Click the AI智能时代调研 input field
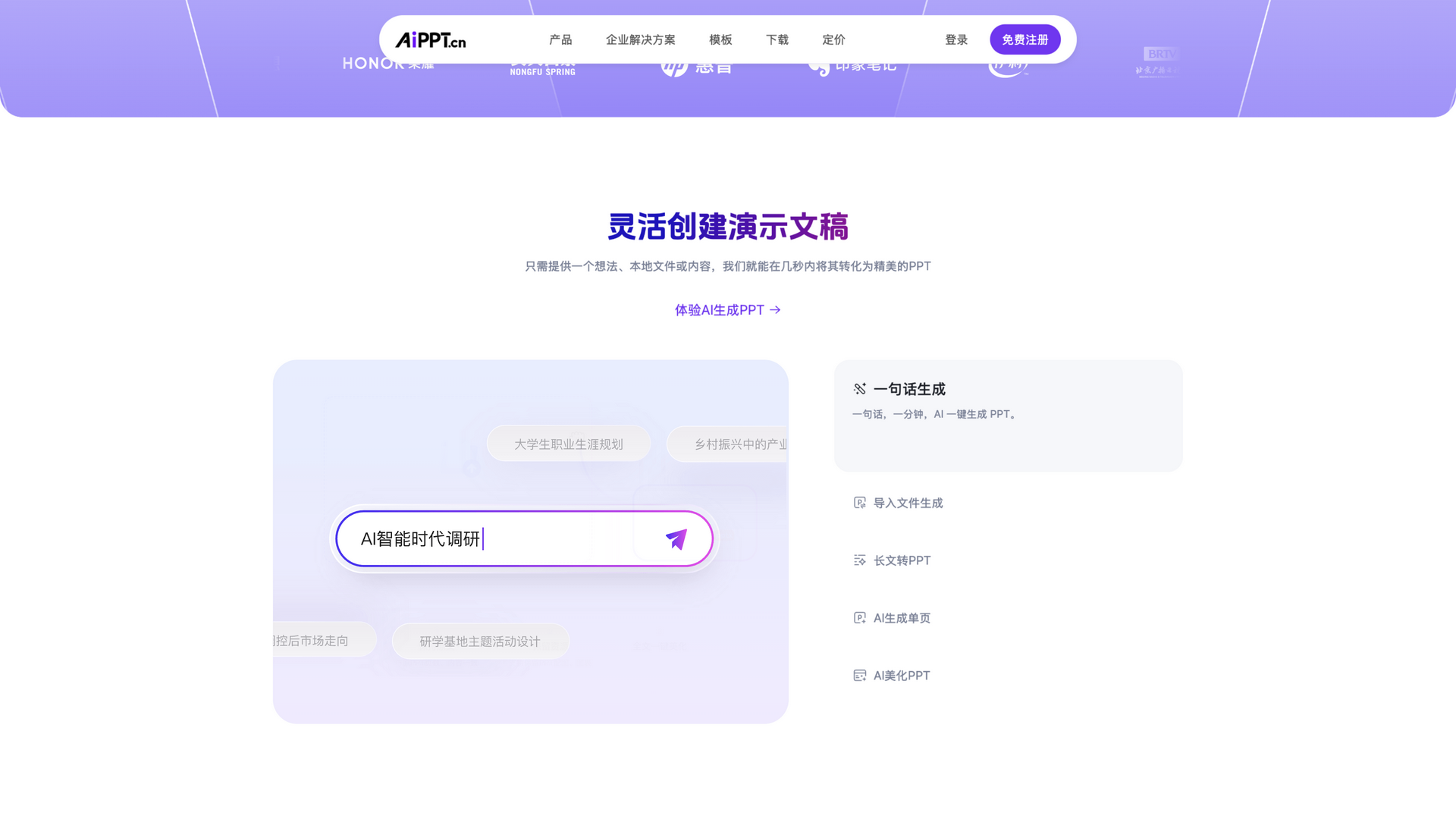This screenshot has width=1456, height=819. [x=524, y=538]
